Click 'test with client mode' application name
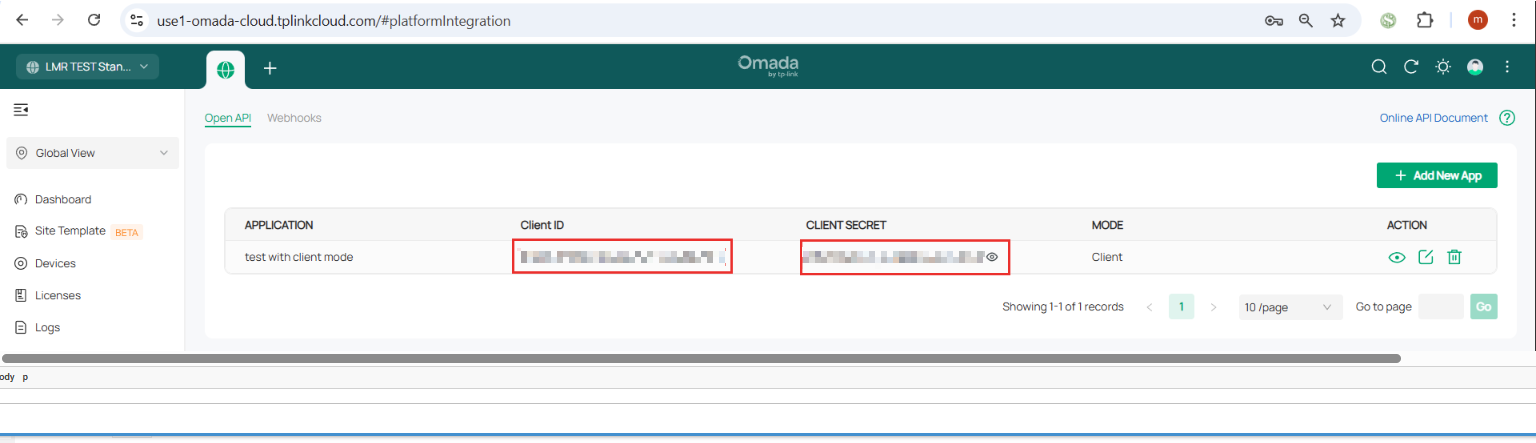The image size is (1536, 443). [x=299, y=257]
